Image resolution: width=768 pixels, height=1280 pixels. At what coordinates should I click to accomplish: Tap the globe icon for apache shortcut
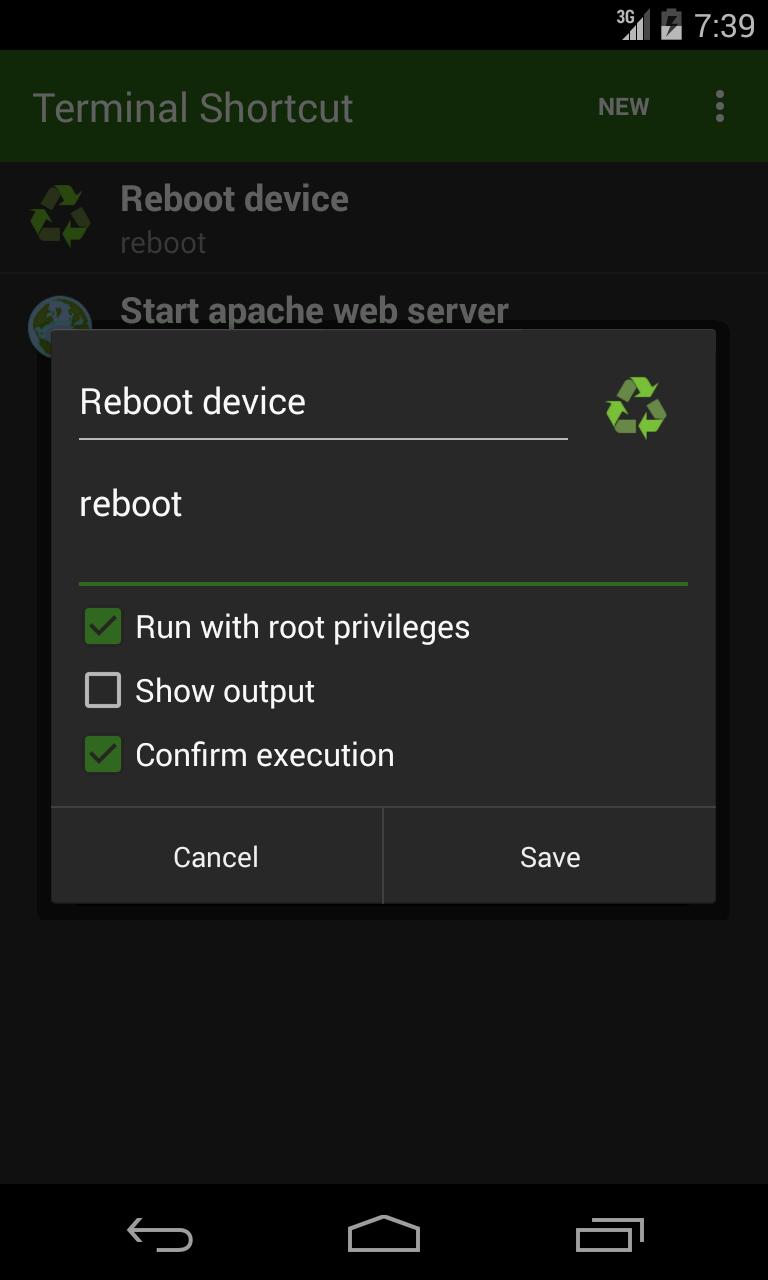click(x=58, y=314)
